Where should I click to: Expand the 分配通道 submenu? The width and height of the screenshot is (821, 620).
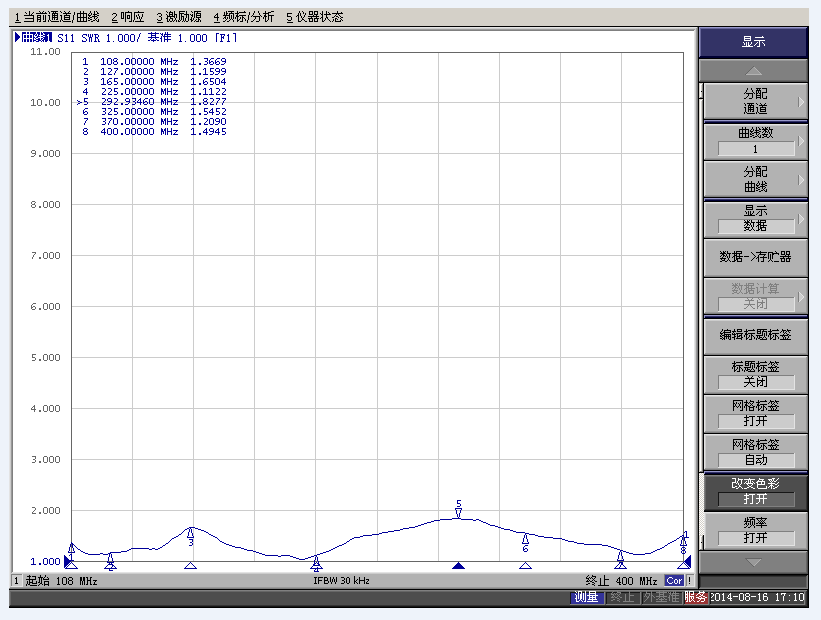[755, 101]
